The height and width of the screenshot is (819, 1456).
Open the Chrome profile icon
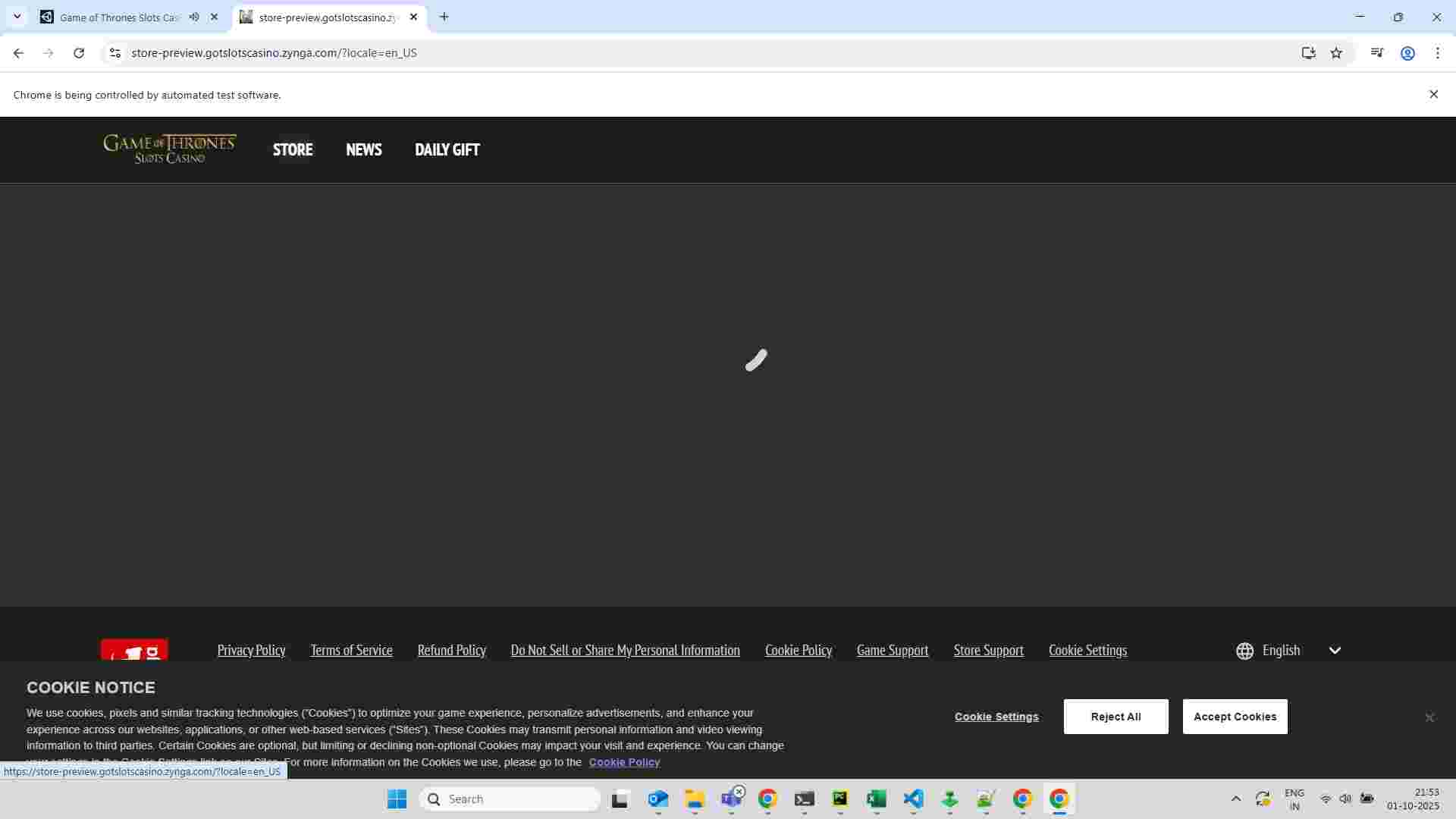point(1407,53)
